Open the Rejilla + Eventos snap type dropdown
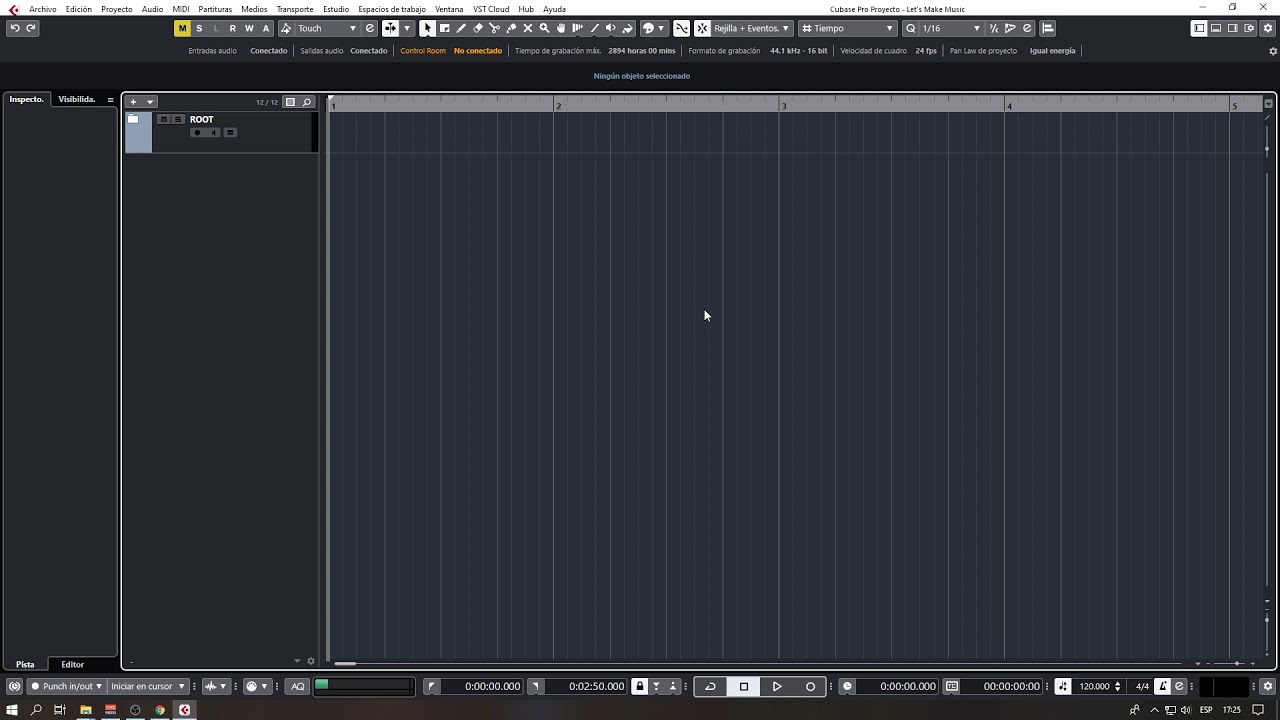This screenshot has height=720, width=1280. point(752,28)
